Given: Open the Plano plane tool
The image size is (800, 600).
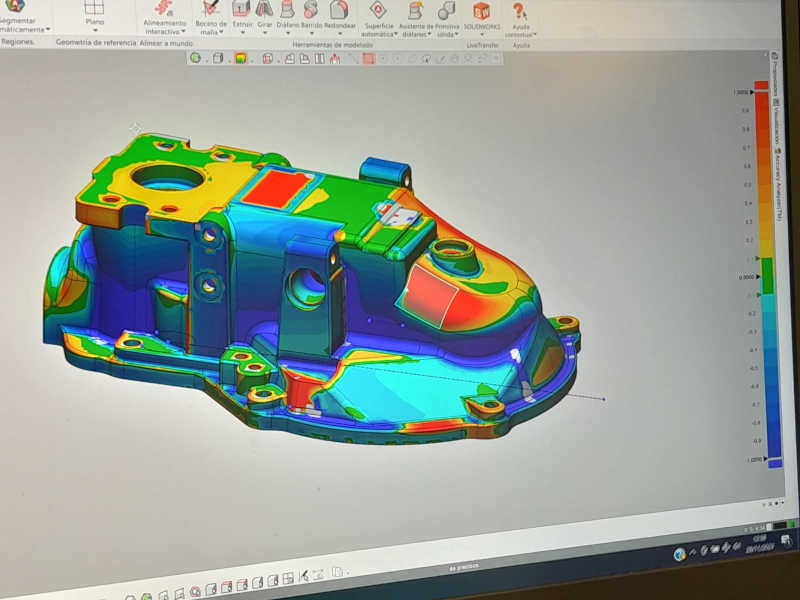Looking at the screenshot, I should 94,9.
